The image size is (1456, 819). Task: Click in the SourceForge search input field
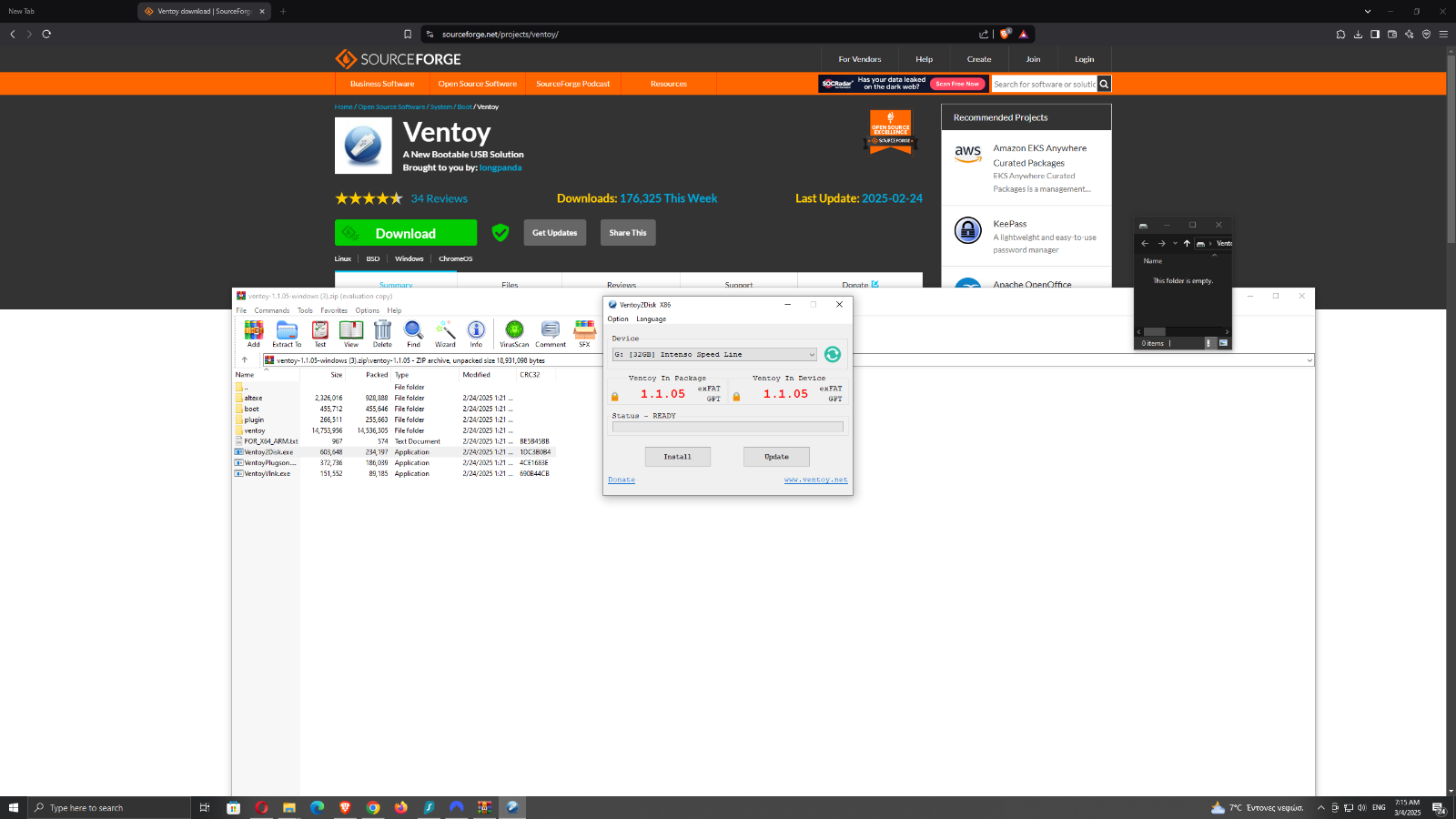pyautogui.click(x=1044, y=84)
